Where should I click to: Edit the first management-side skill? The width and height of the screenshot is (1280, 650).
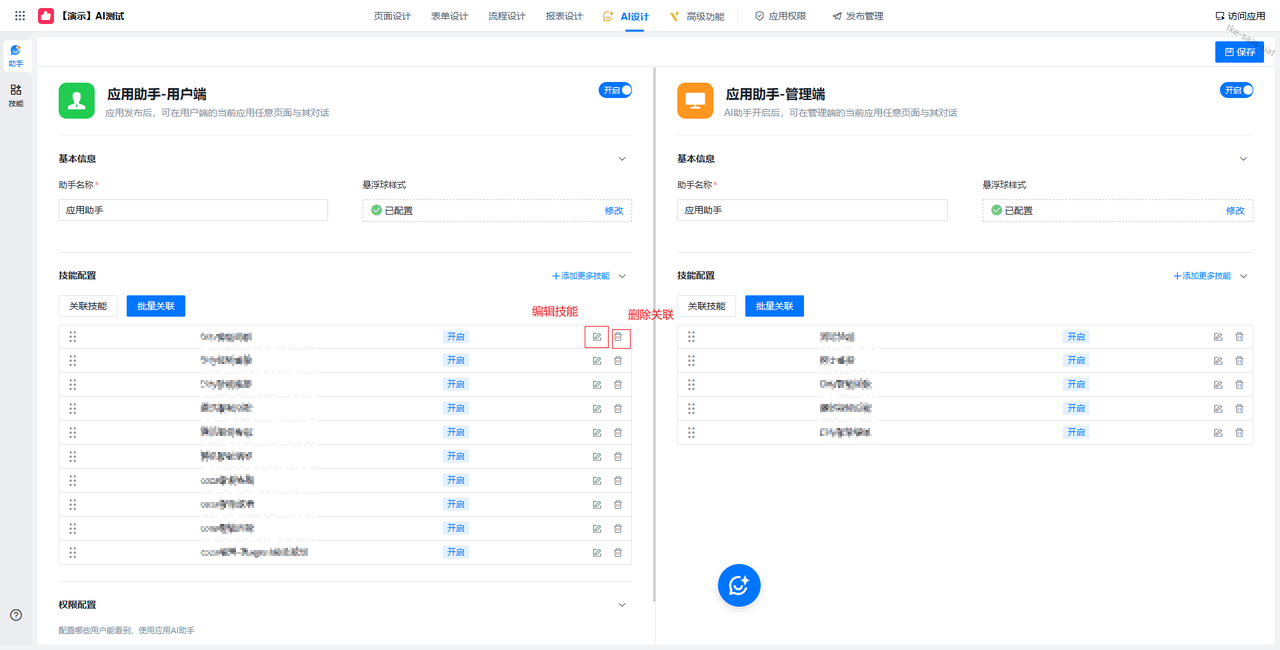[1218, 337]
